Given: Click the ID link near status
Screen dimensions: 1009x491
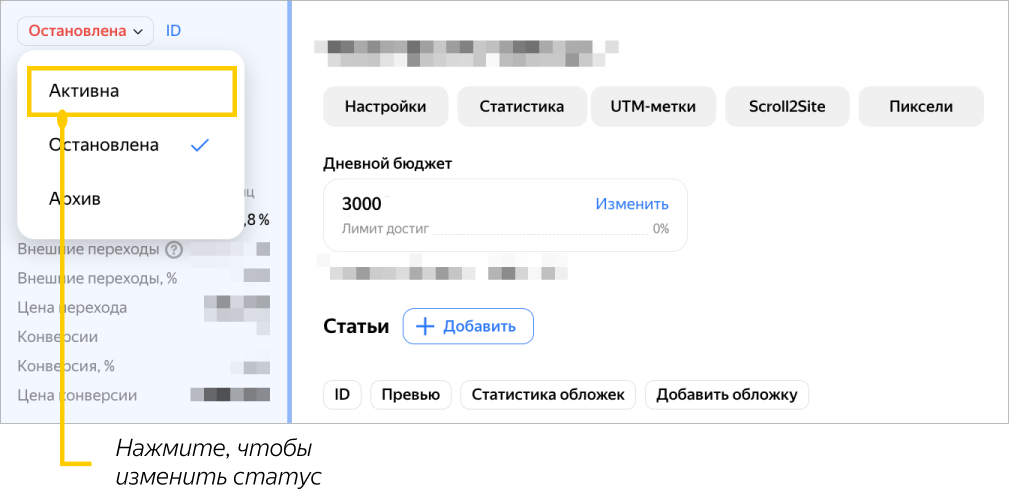Looking at the screenshot, I should tap(173, 31).
